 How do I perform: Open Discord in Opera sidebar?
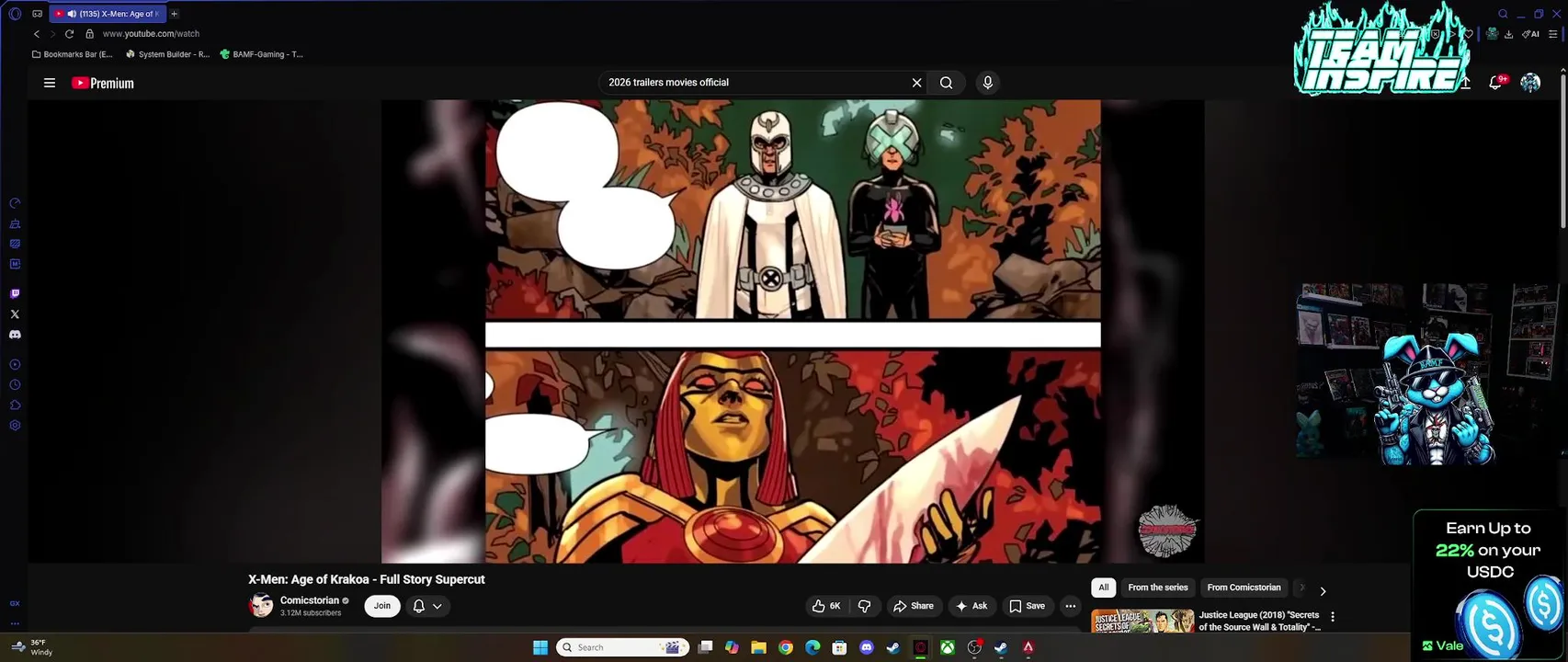15,335
